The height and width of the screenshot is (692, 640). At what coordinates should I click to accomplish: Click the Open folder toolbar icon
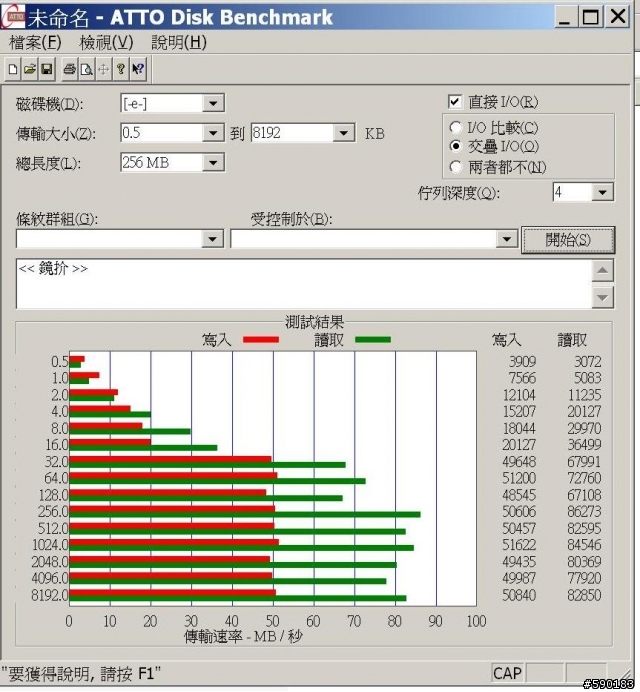tap(30, 69)
